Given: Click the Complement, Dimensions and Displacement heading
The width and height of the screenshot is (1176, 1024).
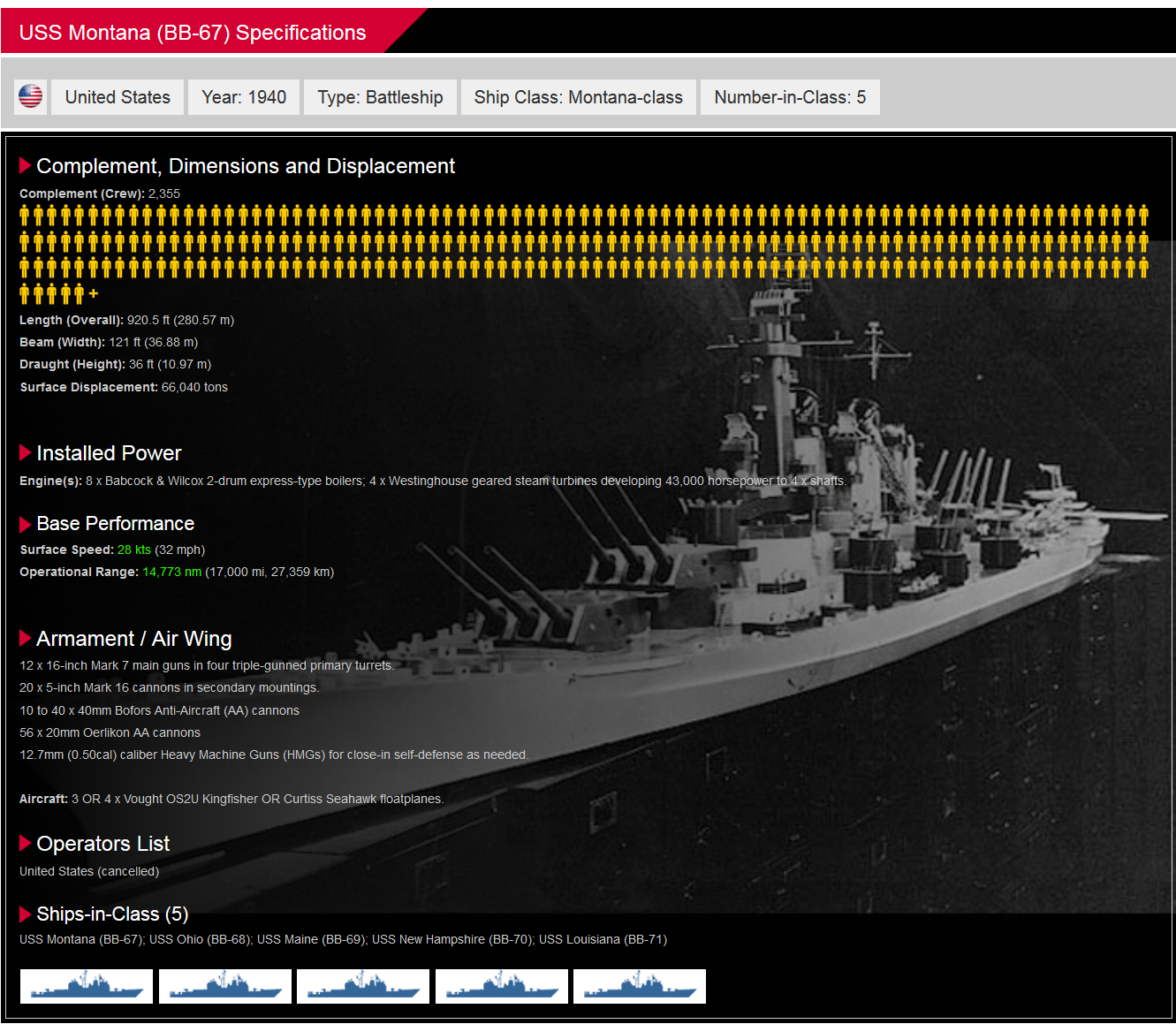Looking at the screenshot, I should pos(246,166).
